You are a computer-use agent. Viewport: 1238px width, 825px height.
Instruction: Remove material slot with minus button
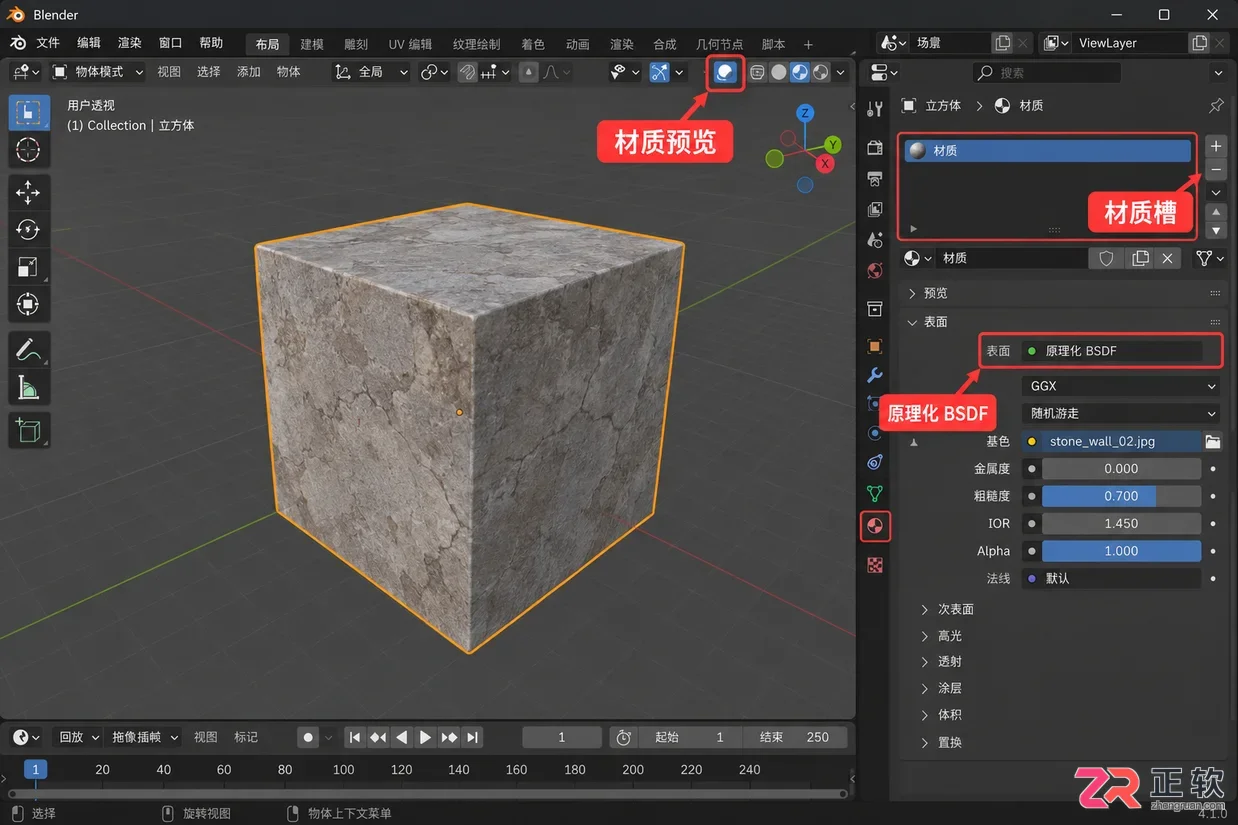(1216, 169)
